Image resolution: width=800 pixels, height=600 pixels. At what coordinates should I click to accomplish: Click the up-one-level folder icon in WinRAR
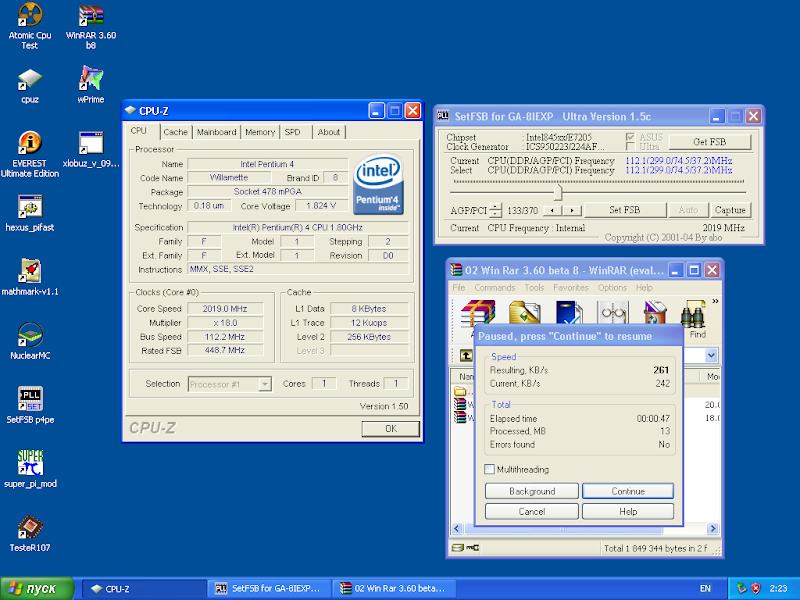[466, 355]
